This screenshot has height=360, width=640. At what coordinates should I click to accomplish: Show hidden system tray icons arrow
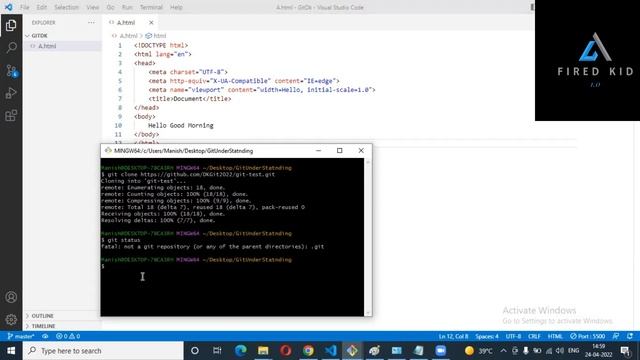(503, 351)
